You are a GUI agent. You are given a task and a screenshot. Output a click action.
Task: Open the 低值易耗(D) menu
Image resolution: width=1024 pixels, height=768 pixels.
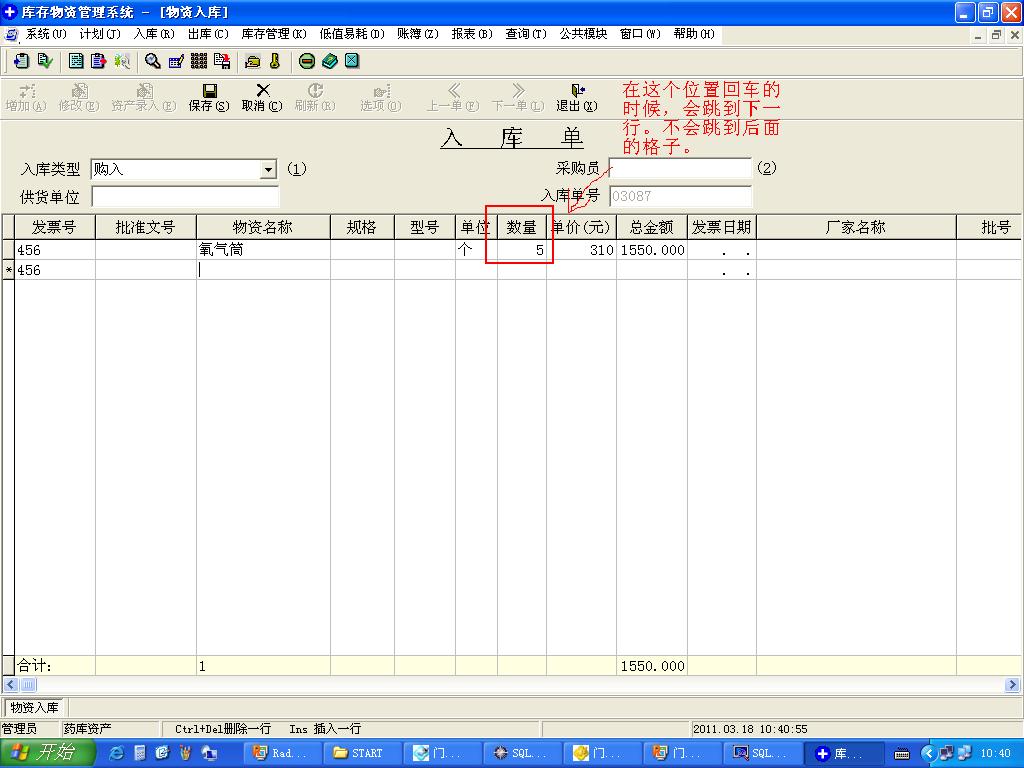point(353,34)
